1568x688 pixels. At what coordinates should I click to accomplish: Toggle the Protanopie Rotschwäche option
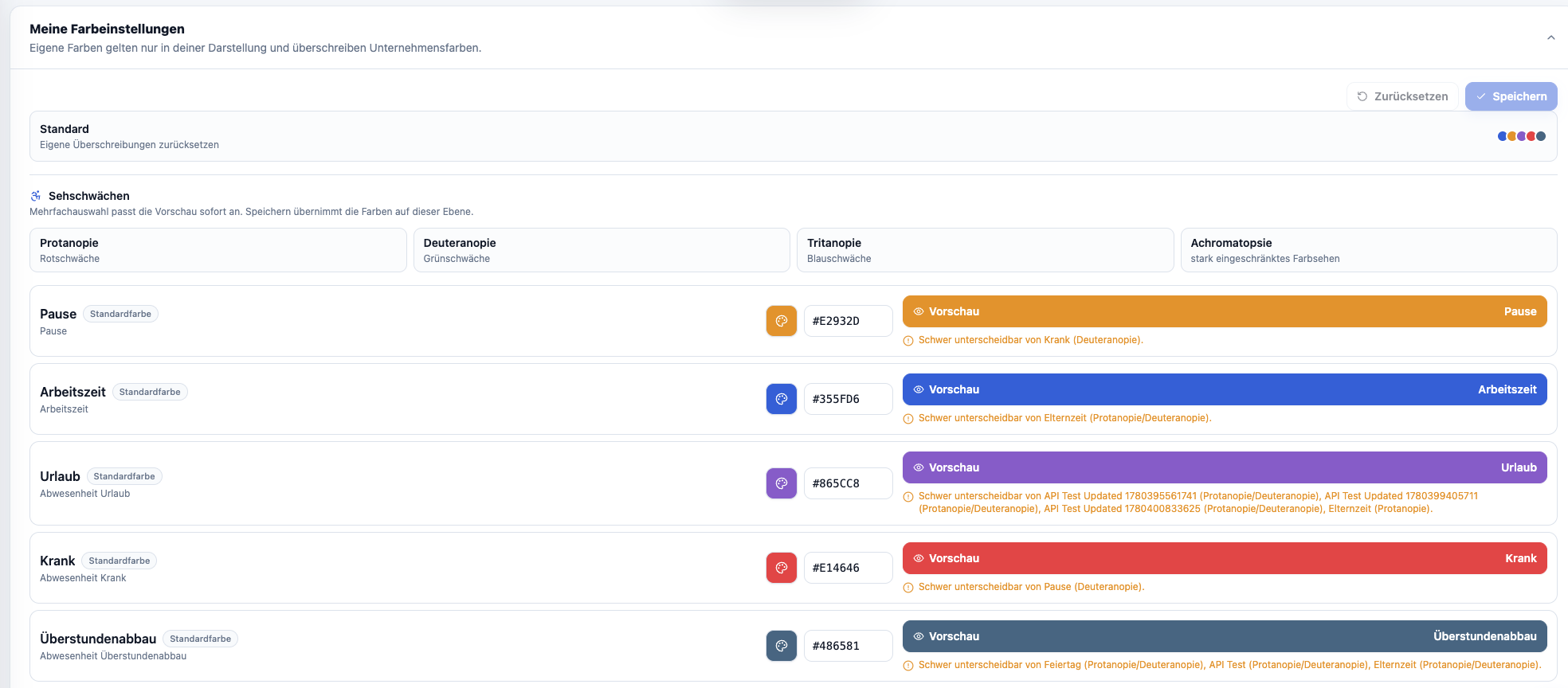click(218, 250)
